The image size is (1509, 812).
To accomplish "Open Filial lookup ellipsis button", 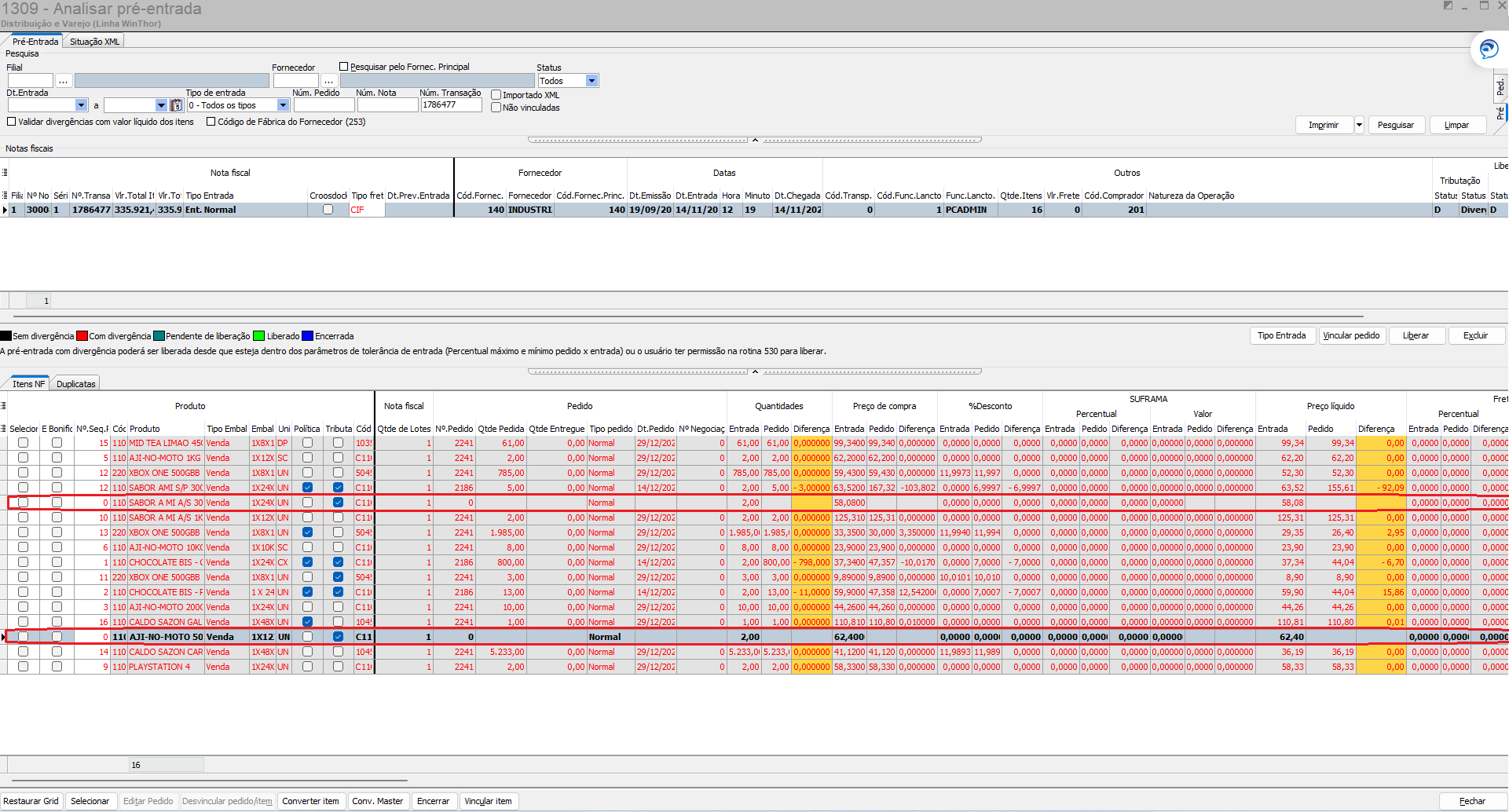I will (64, 81).
